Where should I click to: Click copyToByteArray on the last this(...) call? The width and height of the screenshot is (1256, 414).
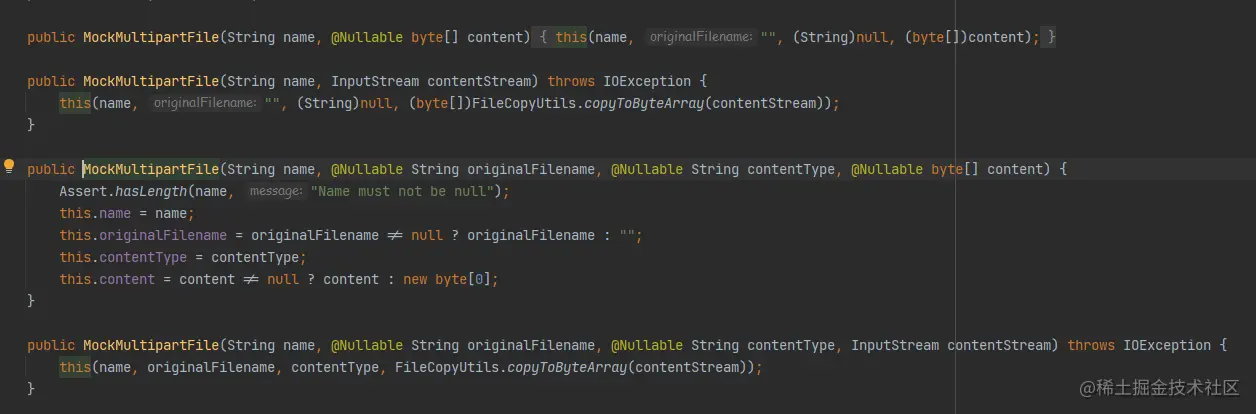point(566,367)
